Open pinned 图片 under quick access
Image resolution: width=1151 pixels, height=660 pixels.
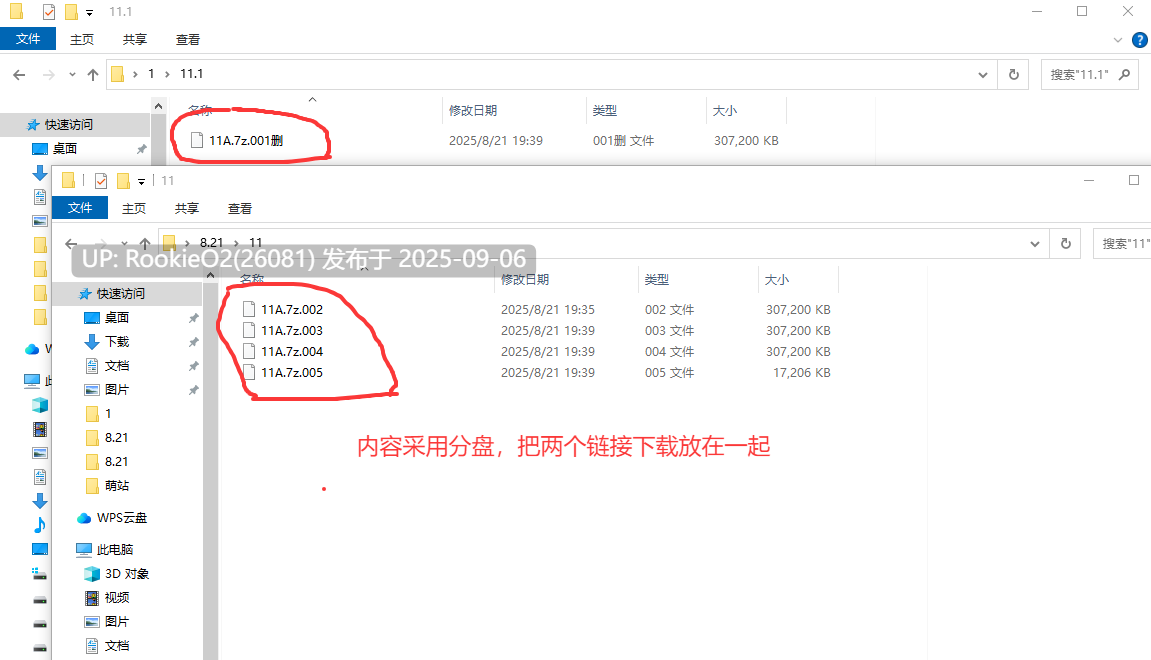tap(117, 390)
